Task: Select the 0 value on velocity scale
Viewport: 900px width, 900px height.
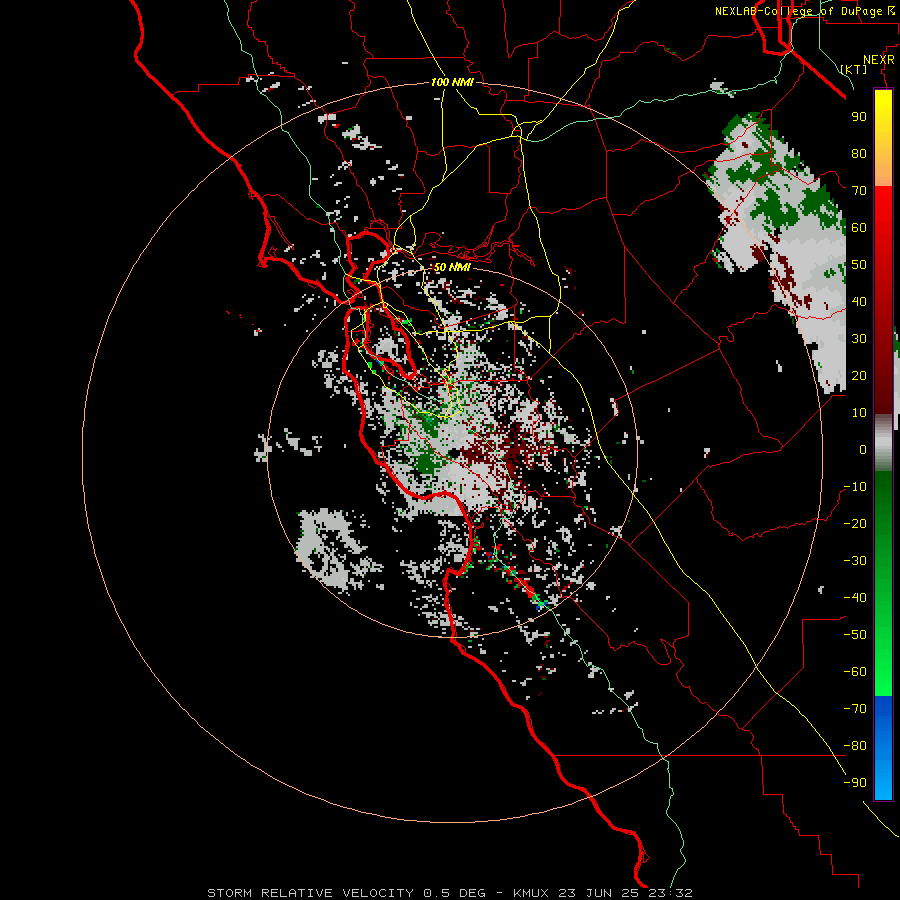Action: pyautogui.click(x=863, y=449)
